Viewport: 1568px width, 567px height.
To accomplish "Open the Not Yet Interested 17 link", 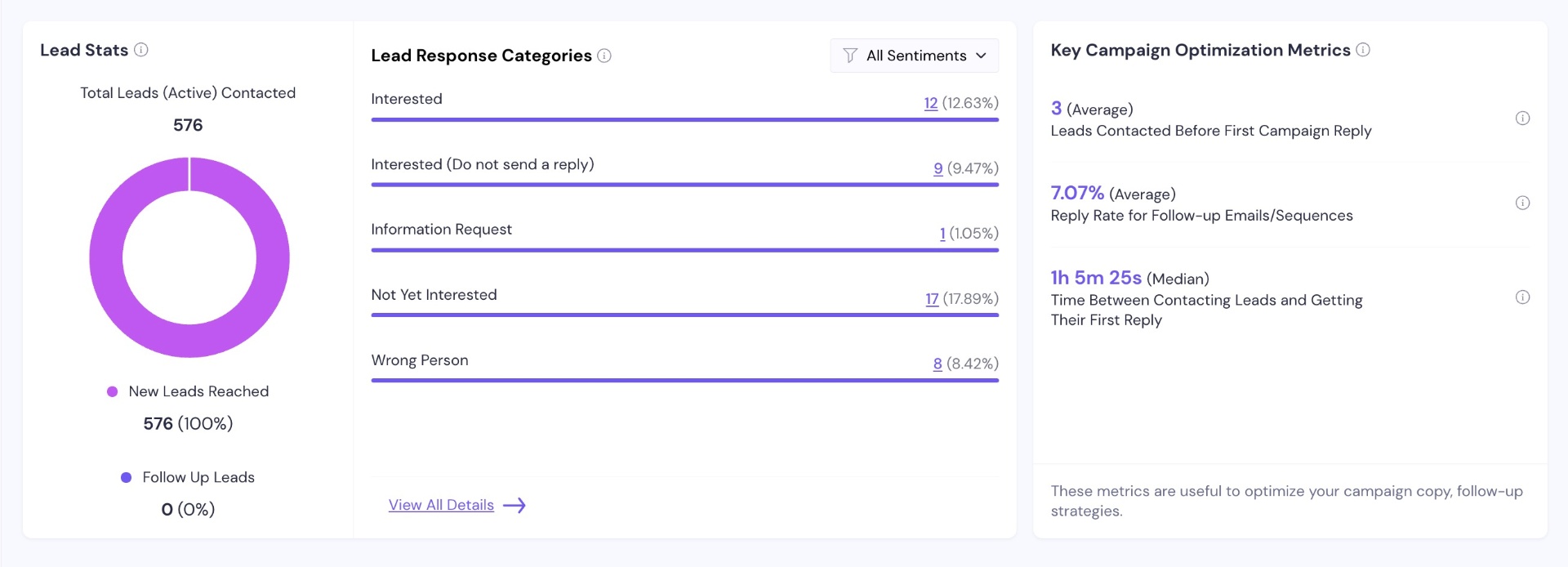I will (932, 299).
